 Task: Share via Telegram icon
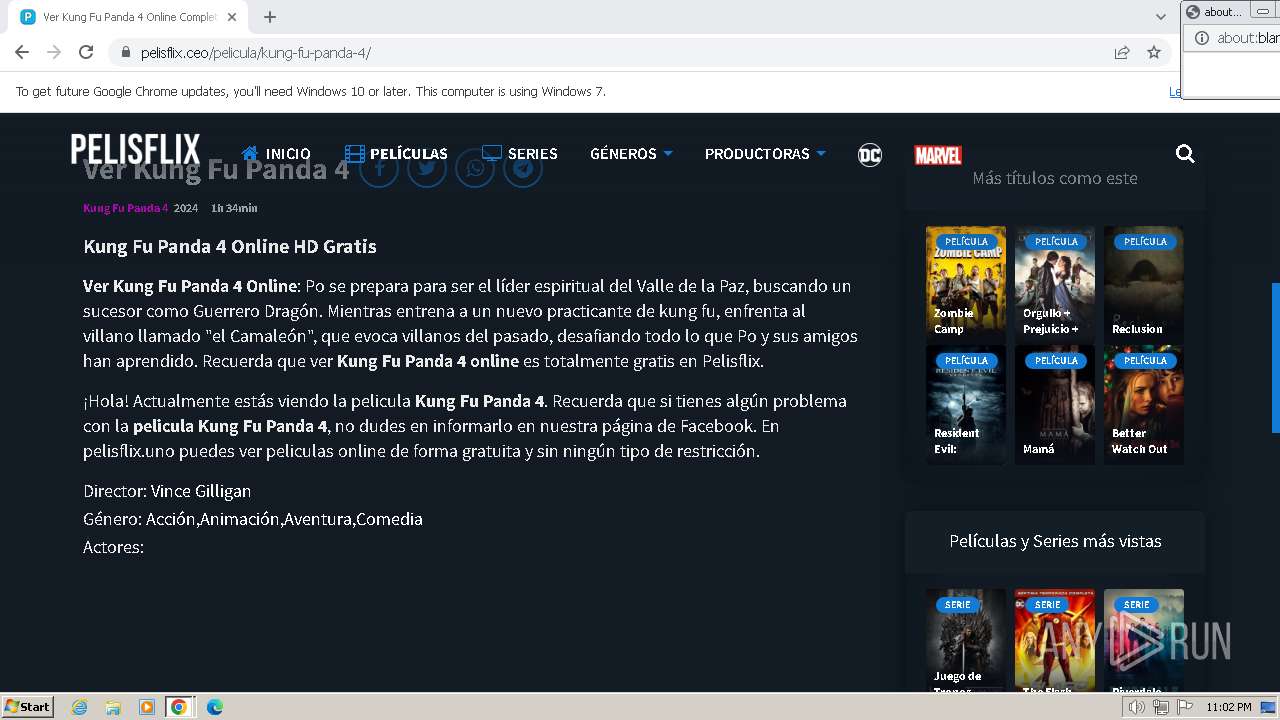pyautogui.click(x=523, y=168)
